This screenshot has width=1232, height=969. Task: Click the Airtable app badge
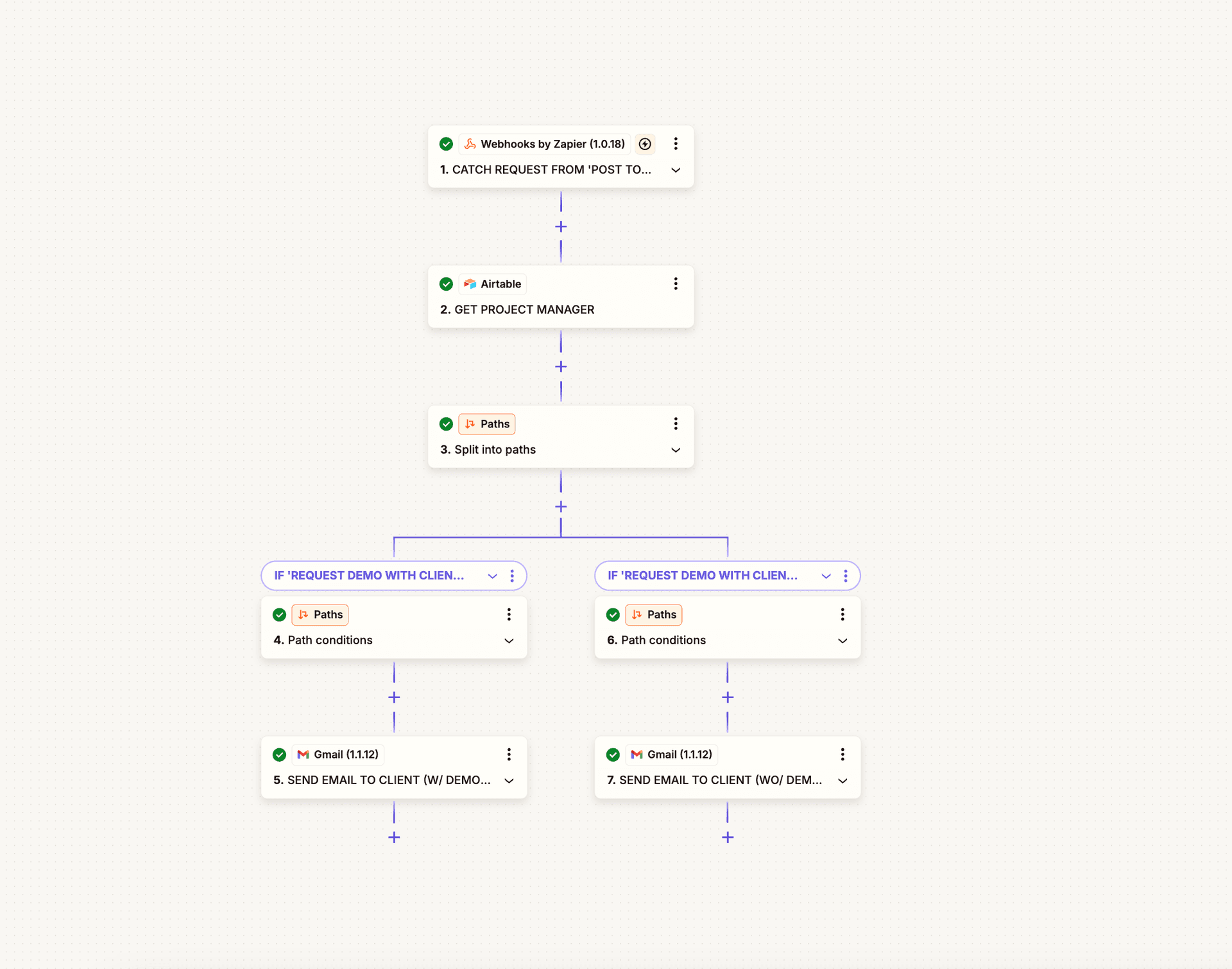[x=493, y=284]
